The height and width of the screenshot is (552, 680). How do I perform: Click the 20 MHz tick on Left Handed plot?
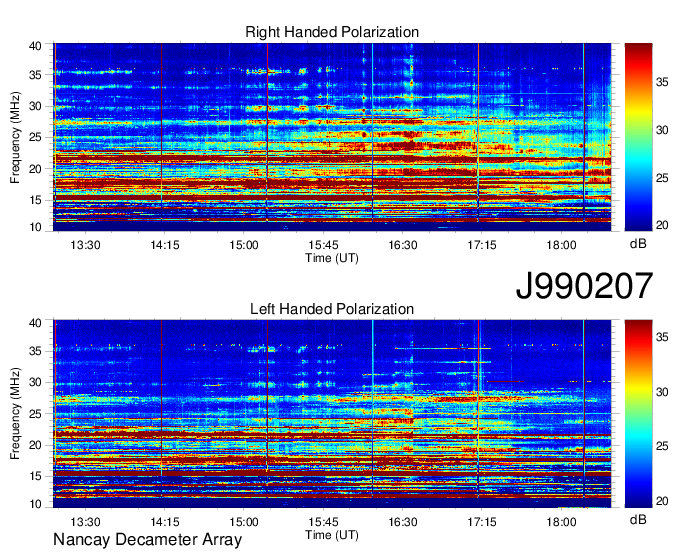pos(35,445)
